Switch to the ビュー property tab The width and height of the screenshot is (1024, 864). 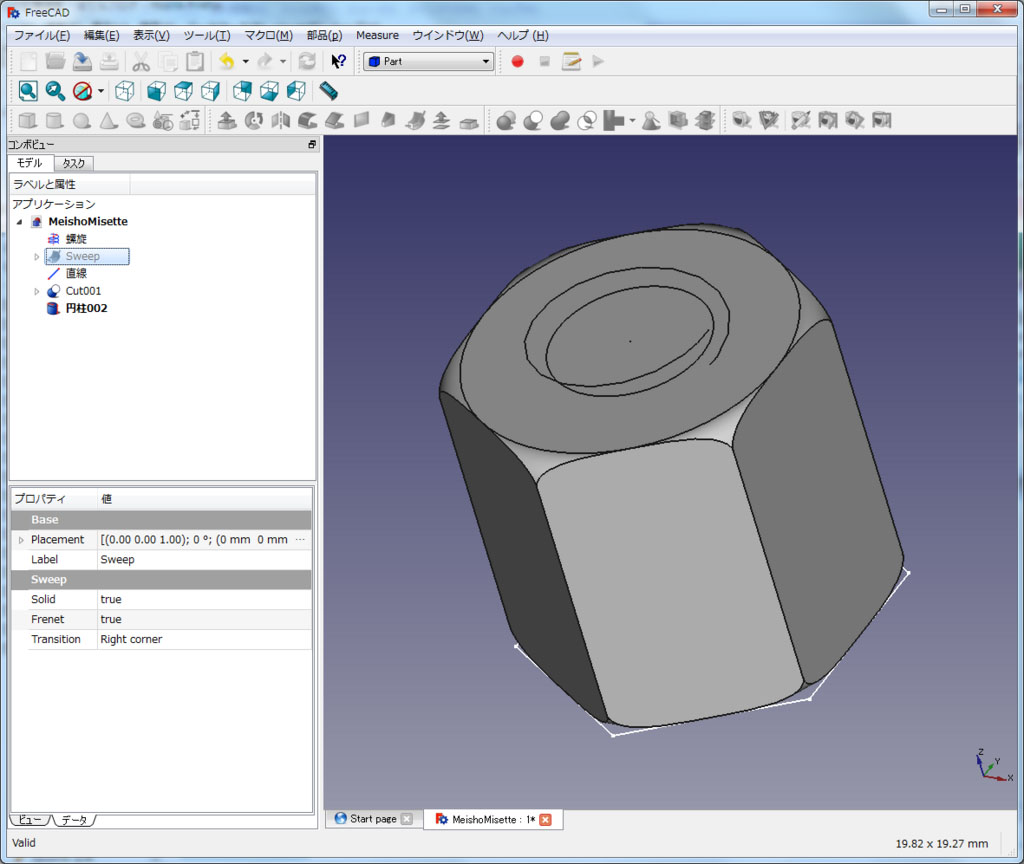[x=30, y=820]
